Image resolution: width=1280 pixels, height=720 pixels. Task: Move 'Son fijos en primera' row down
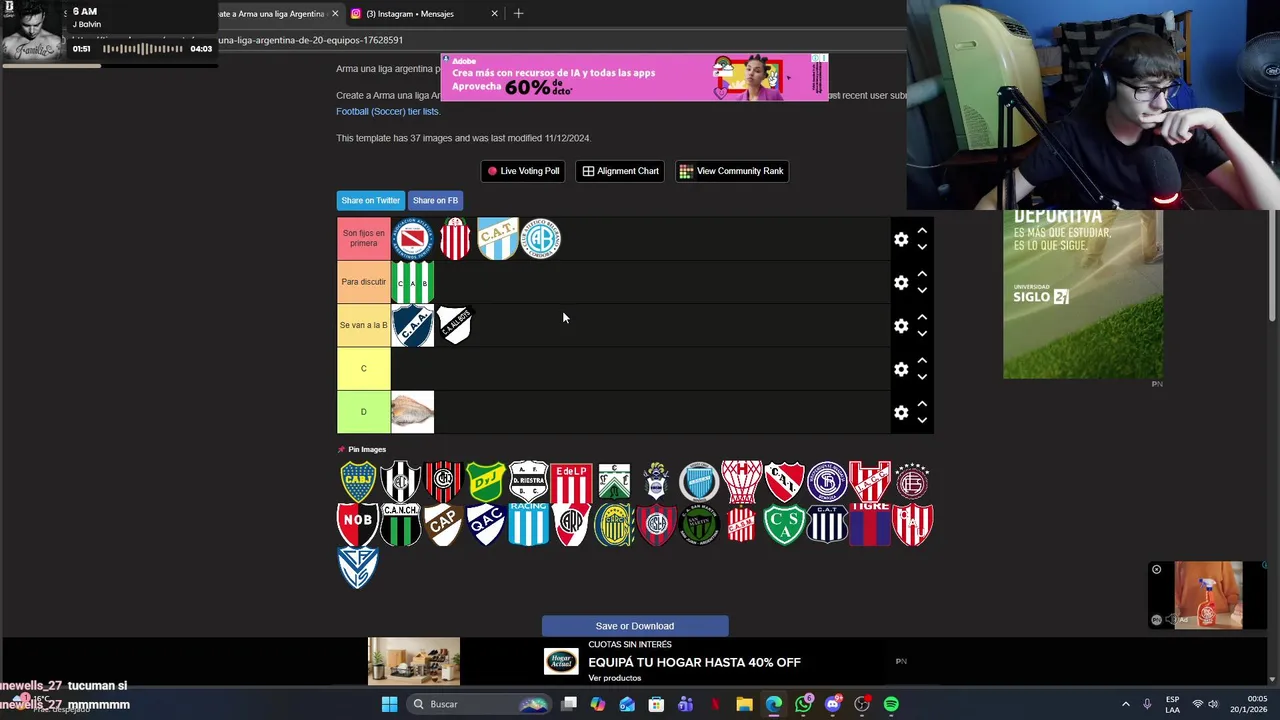922,247
